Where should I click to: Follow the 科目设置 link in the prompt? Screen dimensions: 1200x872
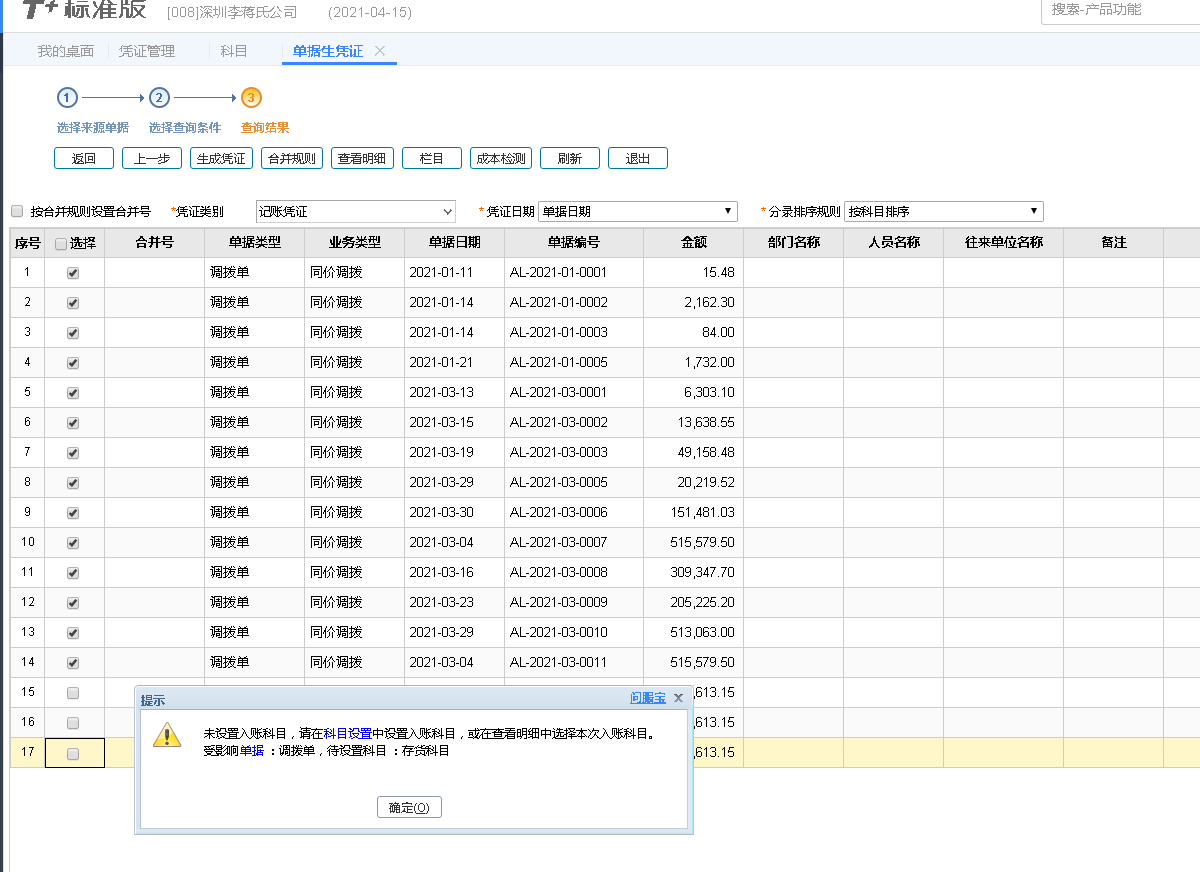pyautogui.click(x=348, y=734)
